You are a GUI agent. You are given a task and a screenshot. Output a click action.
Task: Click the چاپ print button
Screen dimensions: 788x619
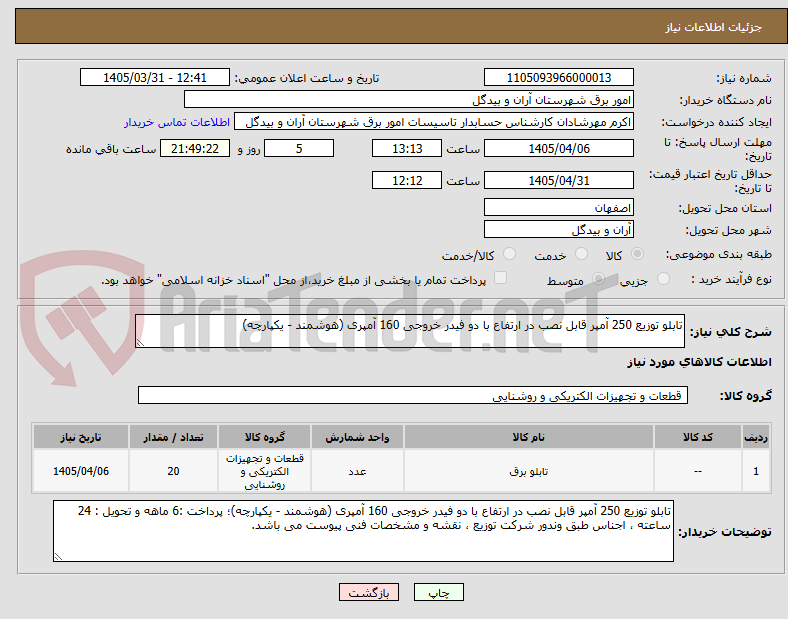click(438, 592)
